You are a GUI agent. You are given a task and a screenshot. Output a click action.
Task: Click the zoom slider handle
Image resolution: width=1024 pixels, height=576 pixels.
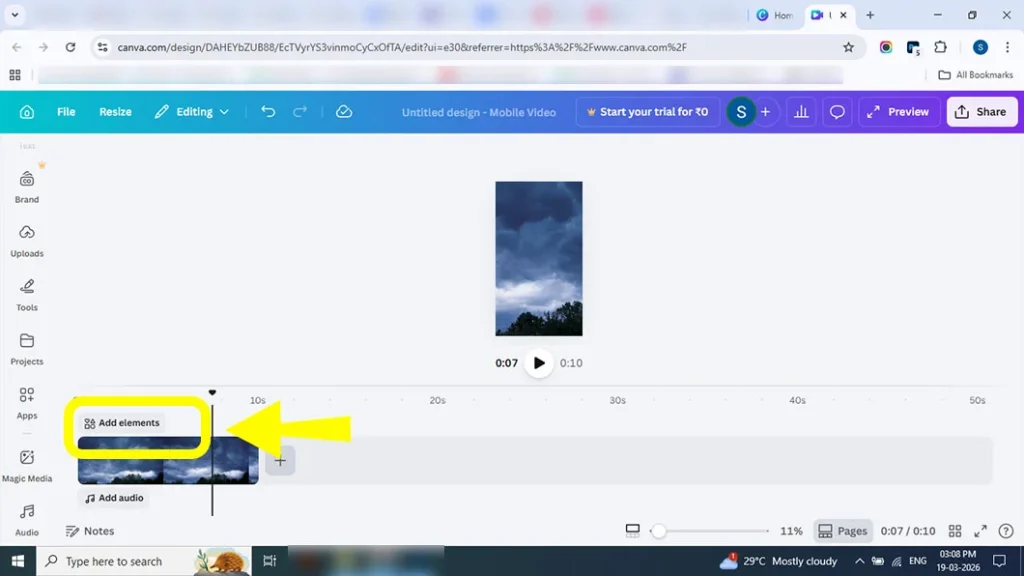[658, 531]
